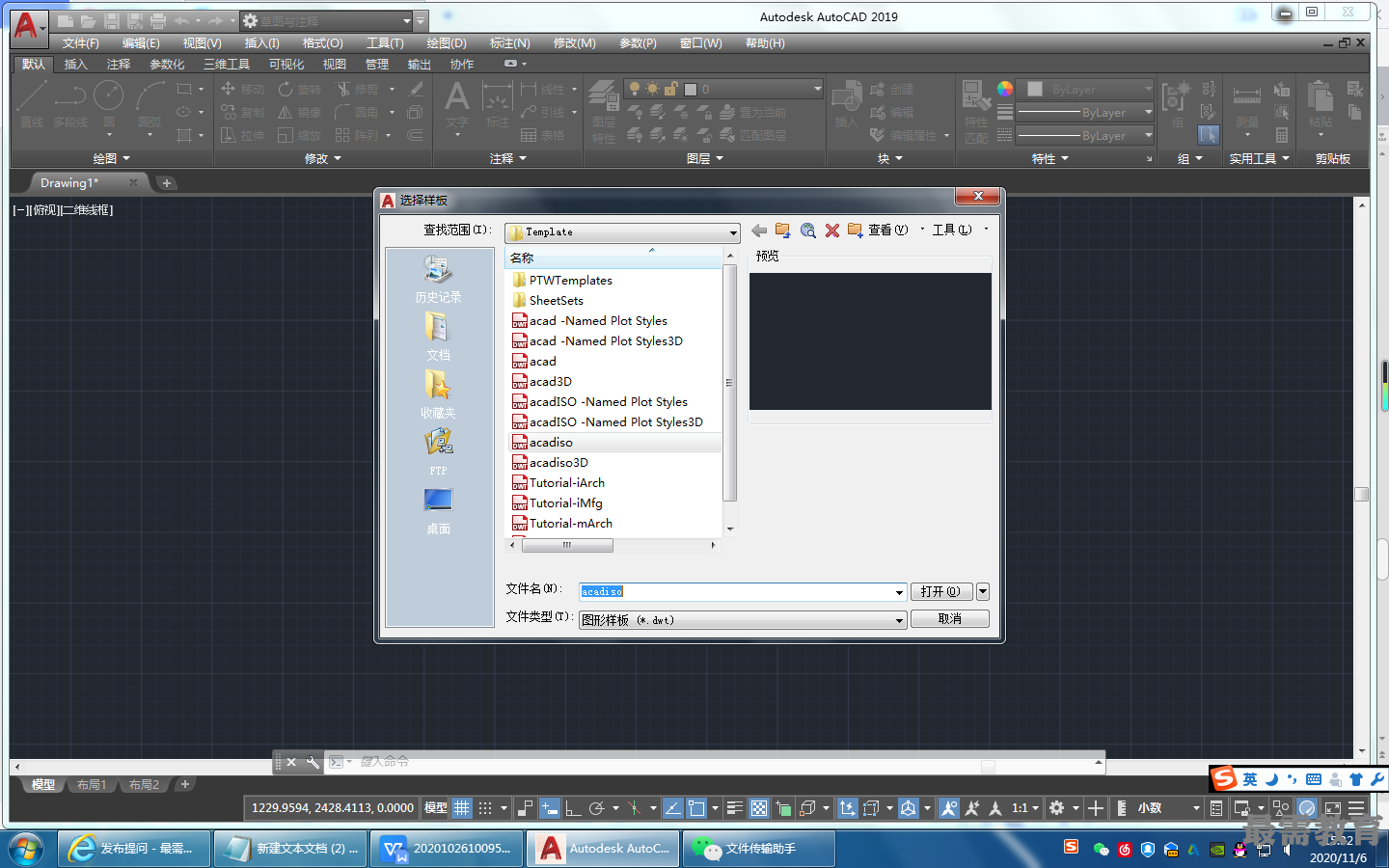Click the Measure (测量) utility icon
Image resolution: width=1389 pixels, height=868 pixels.
(1247, 104)
